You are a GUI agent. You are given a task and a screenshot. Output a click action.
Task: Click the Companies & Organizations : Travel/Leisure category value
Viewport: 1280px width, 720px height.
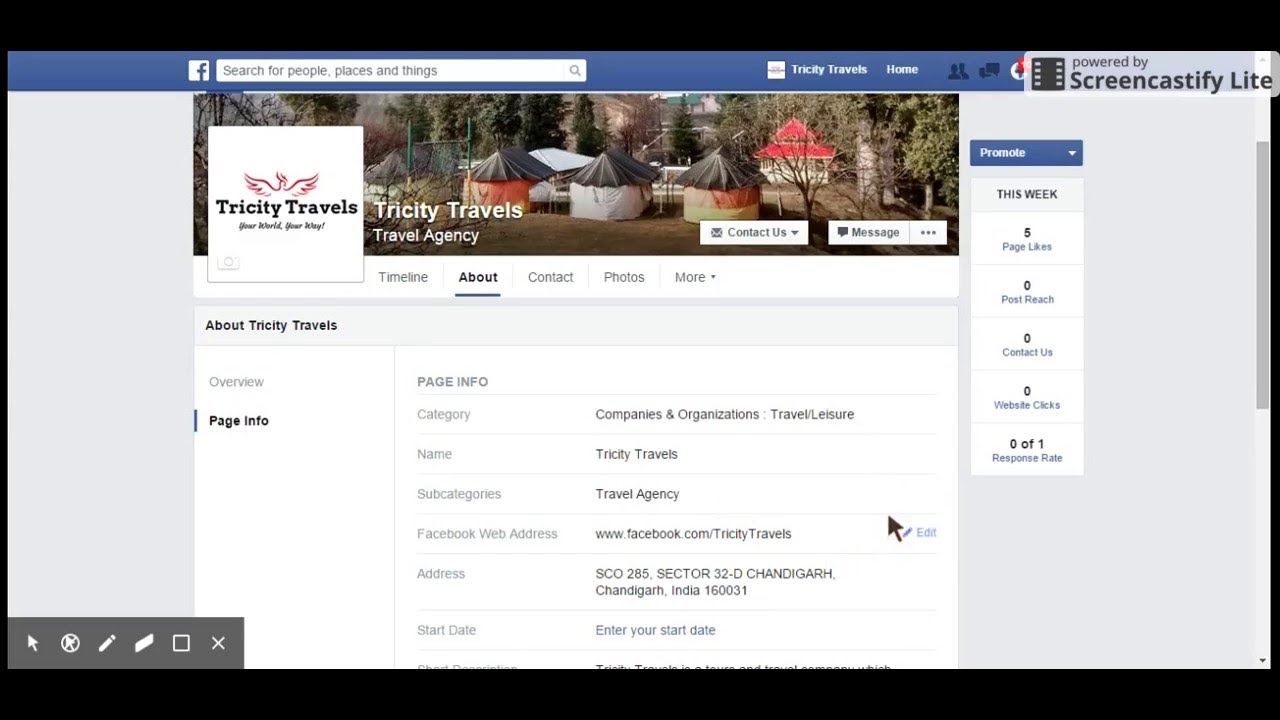tap(725, 414)
